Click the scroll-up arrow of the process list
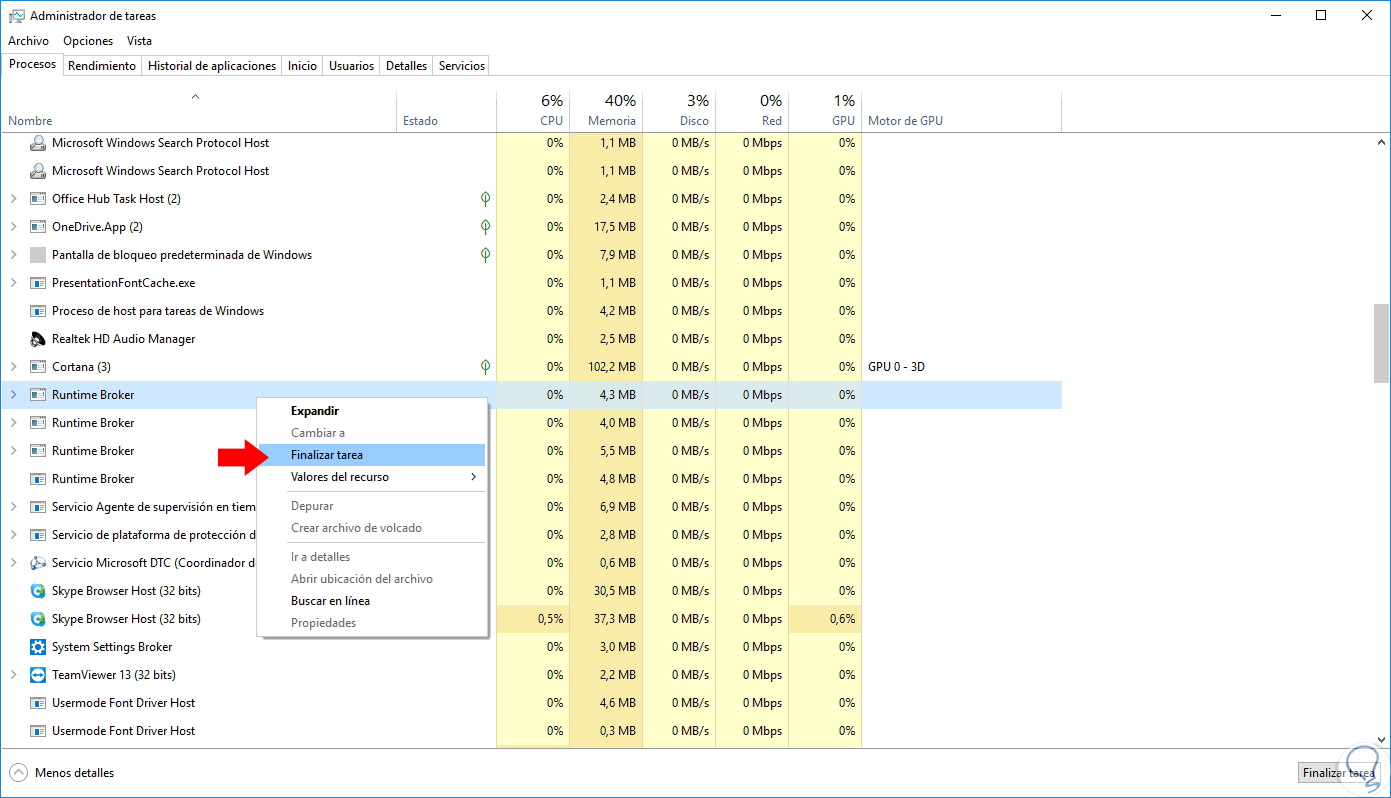The image size is (1391, 798). tap(1381, 142)
